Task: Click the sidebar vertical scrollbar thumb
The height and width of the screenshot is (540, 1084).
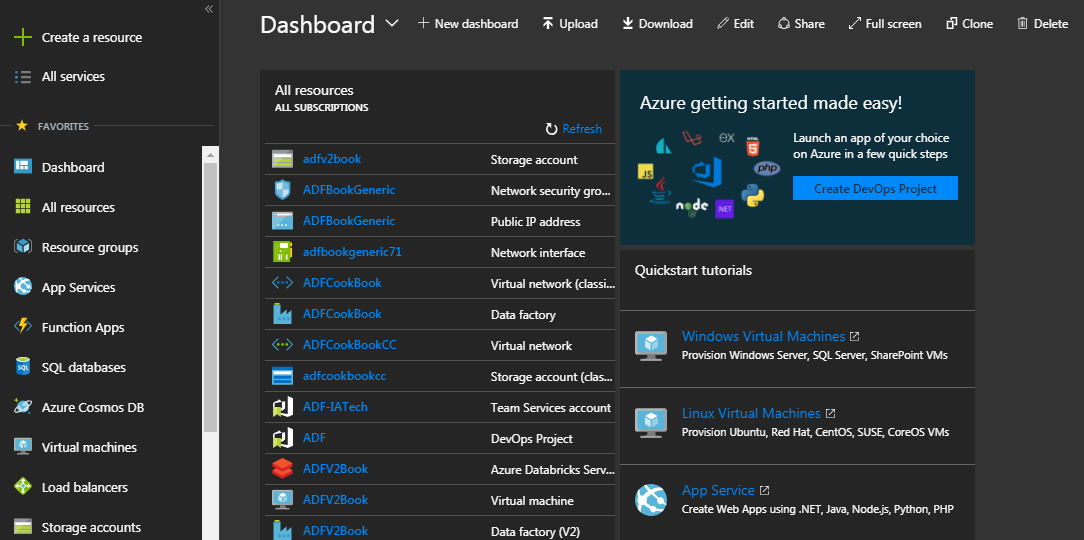Action: click(210, 298)
